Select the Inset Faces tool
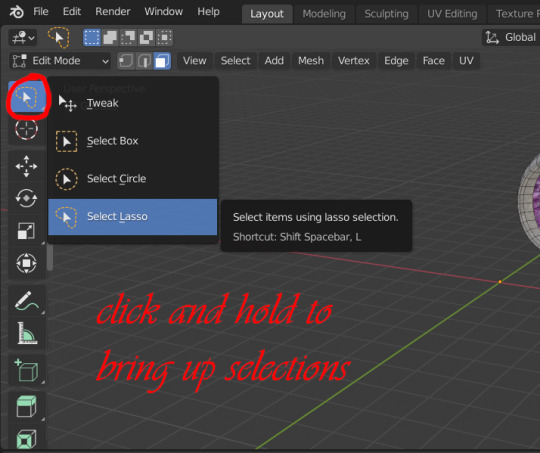The width and height of the screenshot is (540, 453). [x=27, y=439]
